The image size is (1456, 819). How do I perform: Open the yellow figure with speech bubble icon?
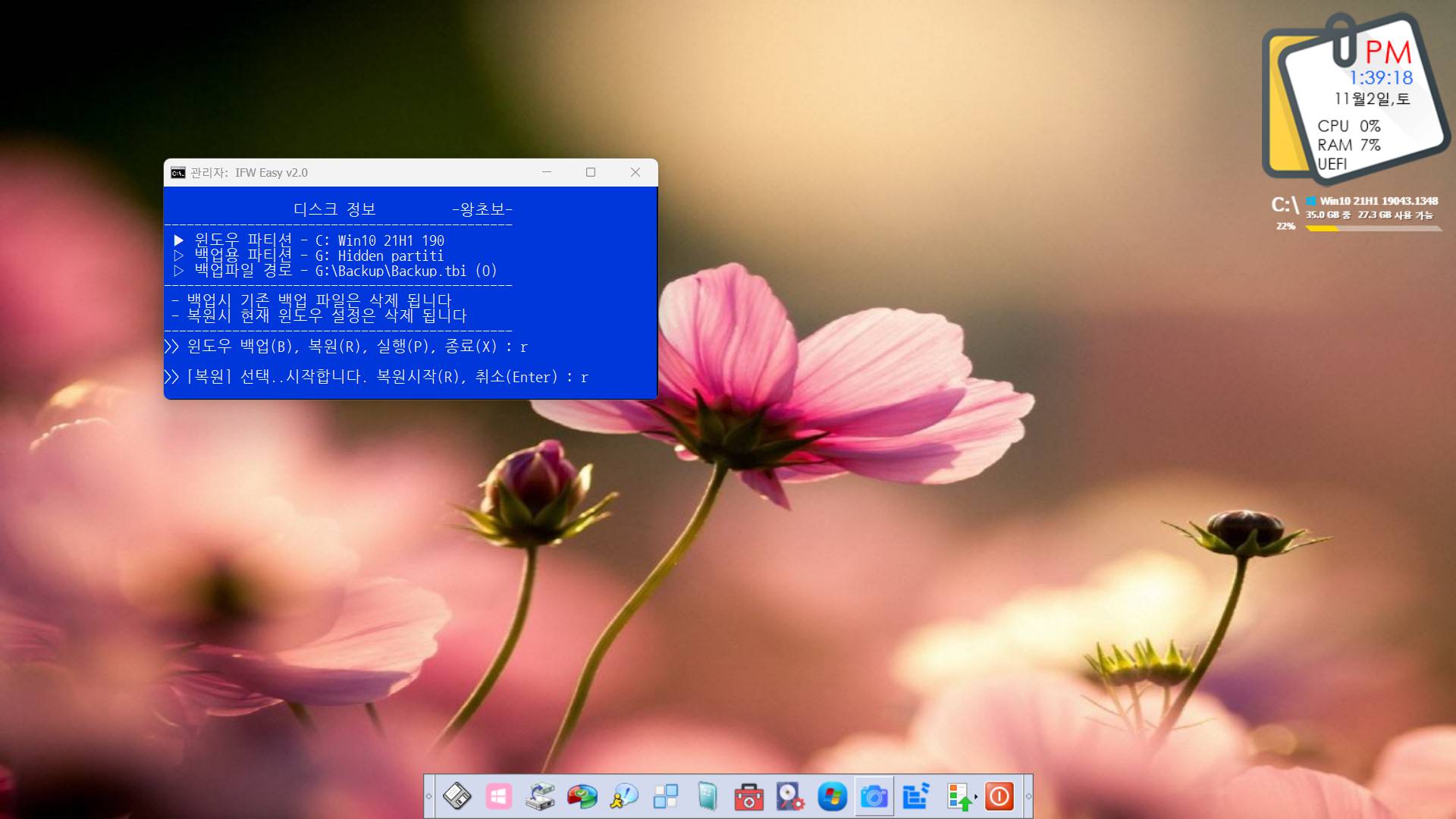point(623,796)
